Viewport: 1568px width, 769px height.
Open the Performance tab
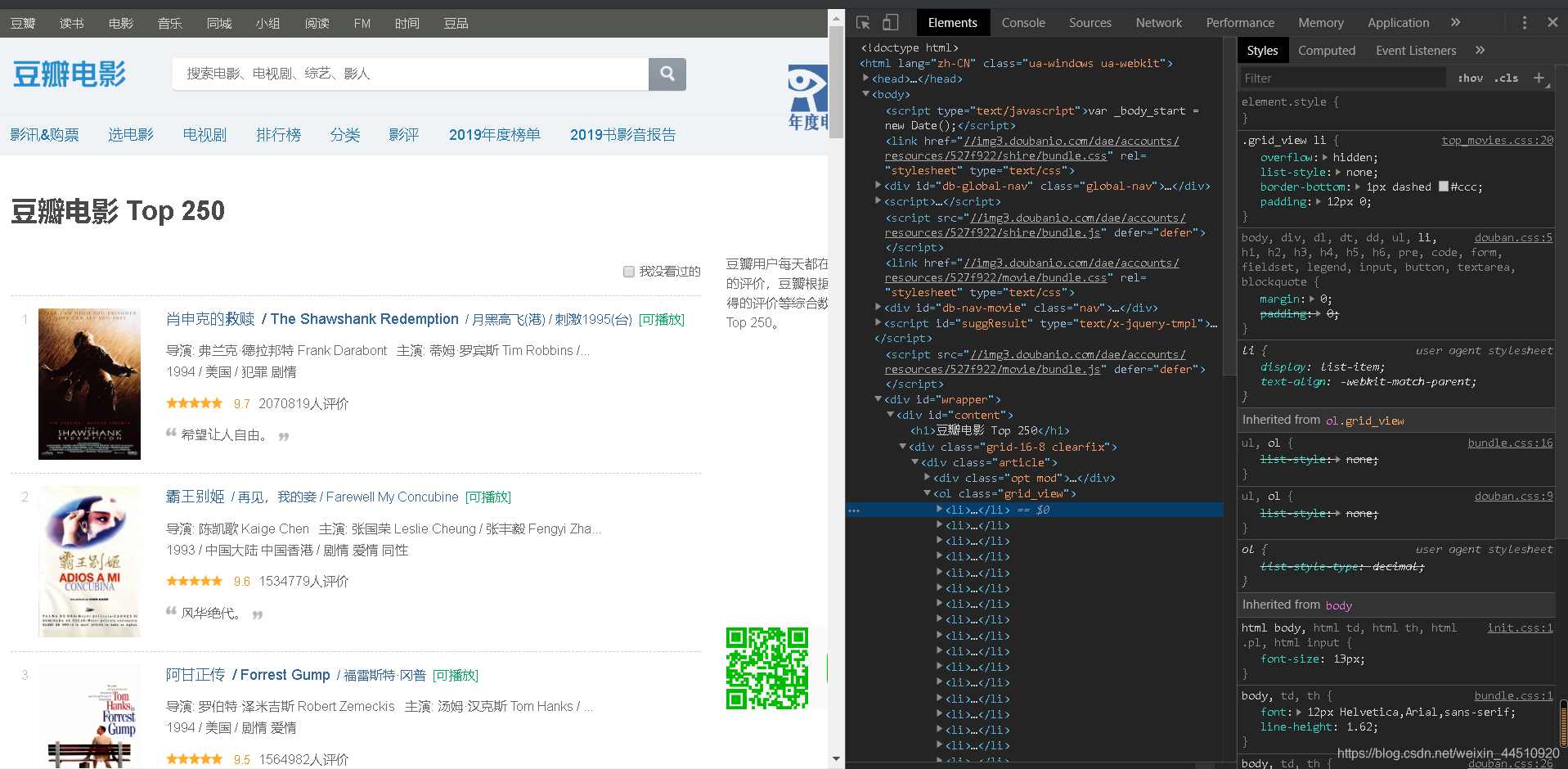point(1240,23)
